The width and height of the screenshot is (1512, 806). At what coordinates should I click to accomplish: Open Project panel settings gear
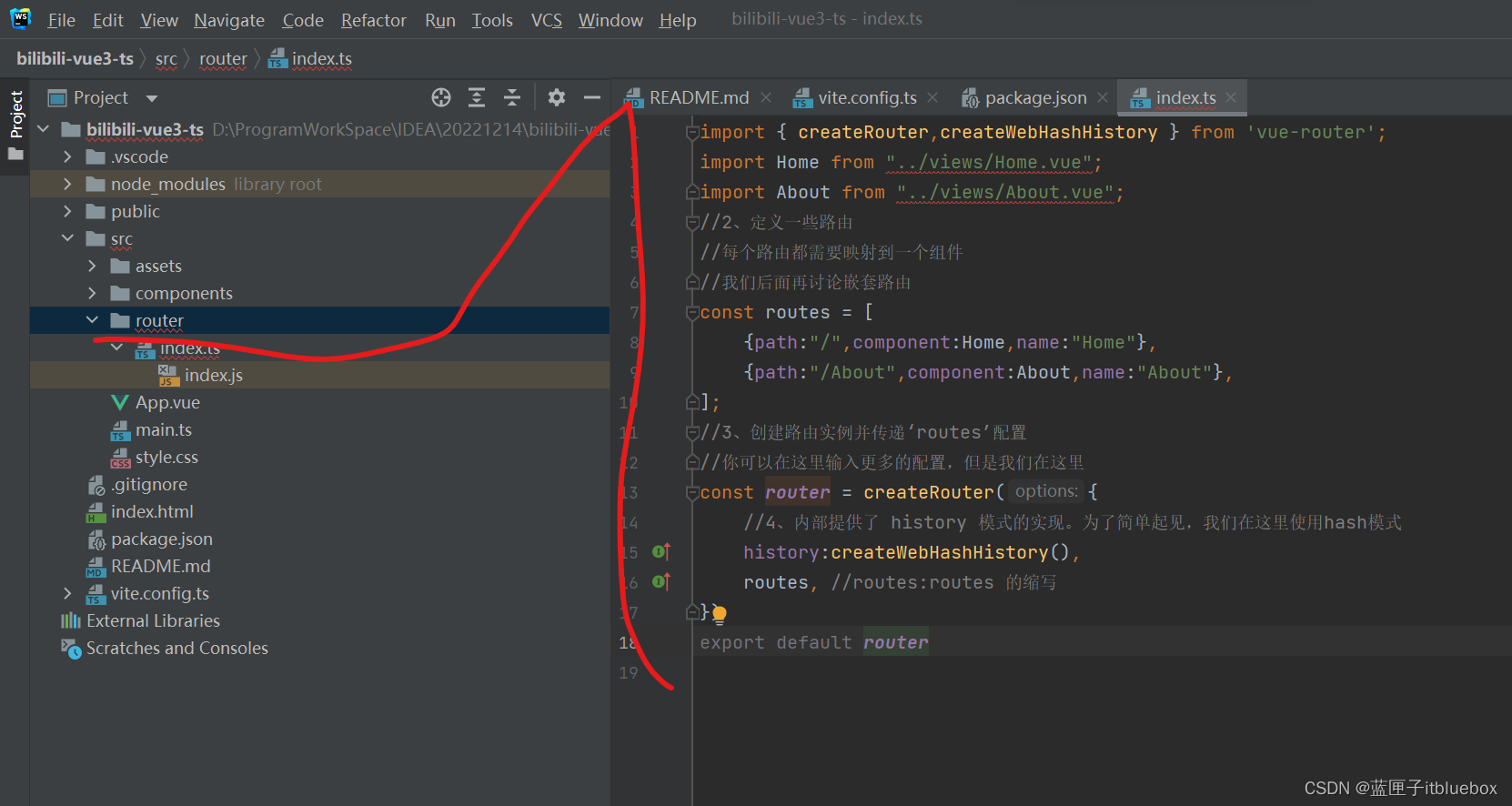pyautogui.click(x=557, y=97)
